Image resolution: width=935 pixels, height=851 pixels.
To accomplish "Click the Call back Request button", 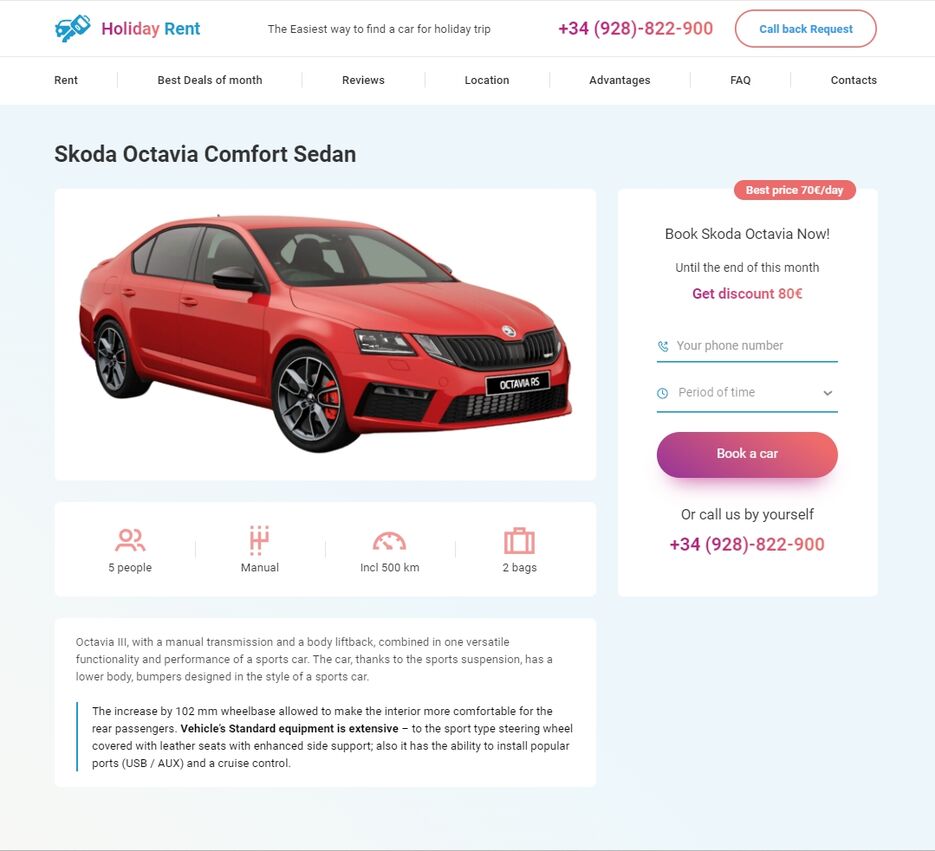I will point(806,29).
